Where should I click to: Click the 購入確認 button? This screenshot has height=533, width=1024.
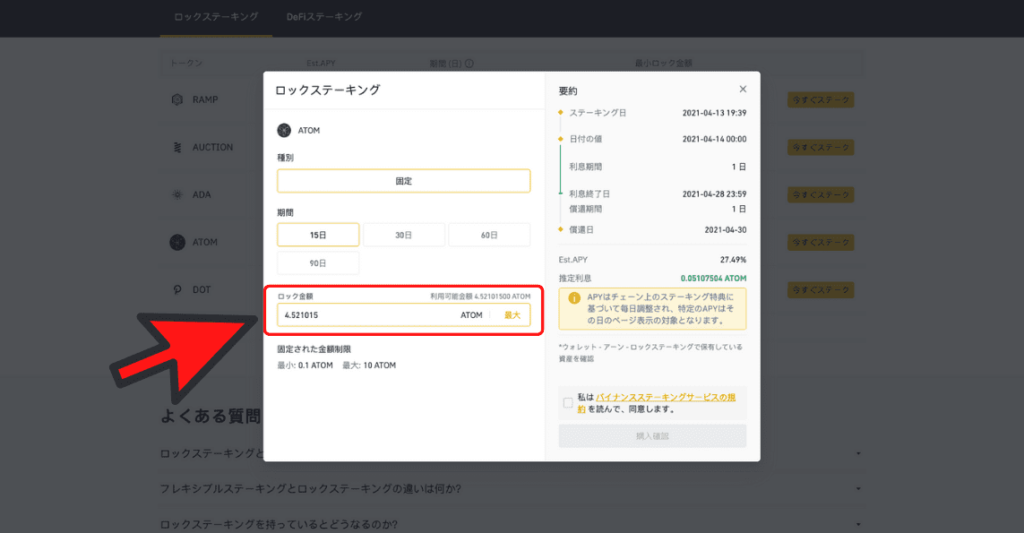652,436
